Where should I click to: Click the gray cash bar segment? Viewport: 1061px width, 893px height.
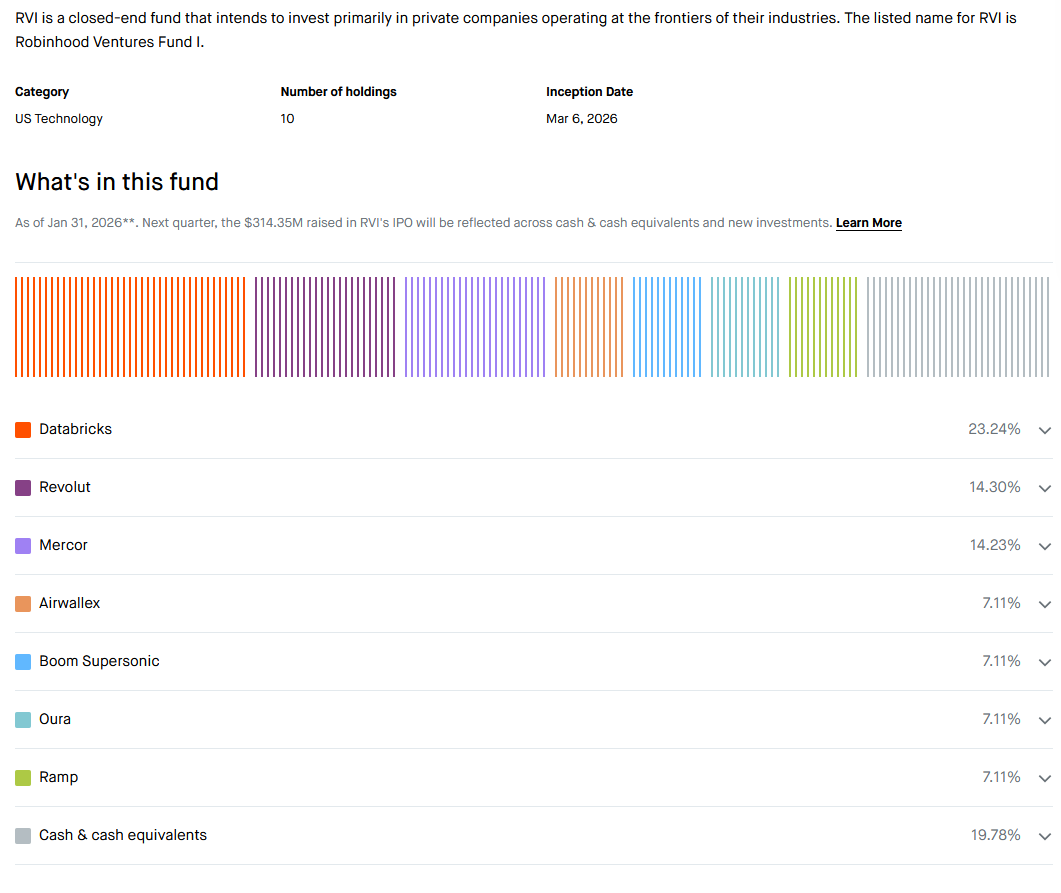[958, 327]
